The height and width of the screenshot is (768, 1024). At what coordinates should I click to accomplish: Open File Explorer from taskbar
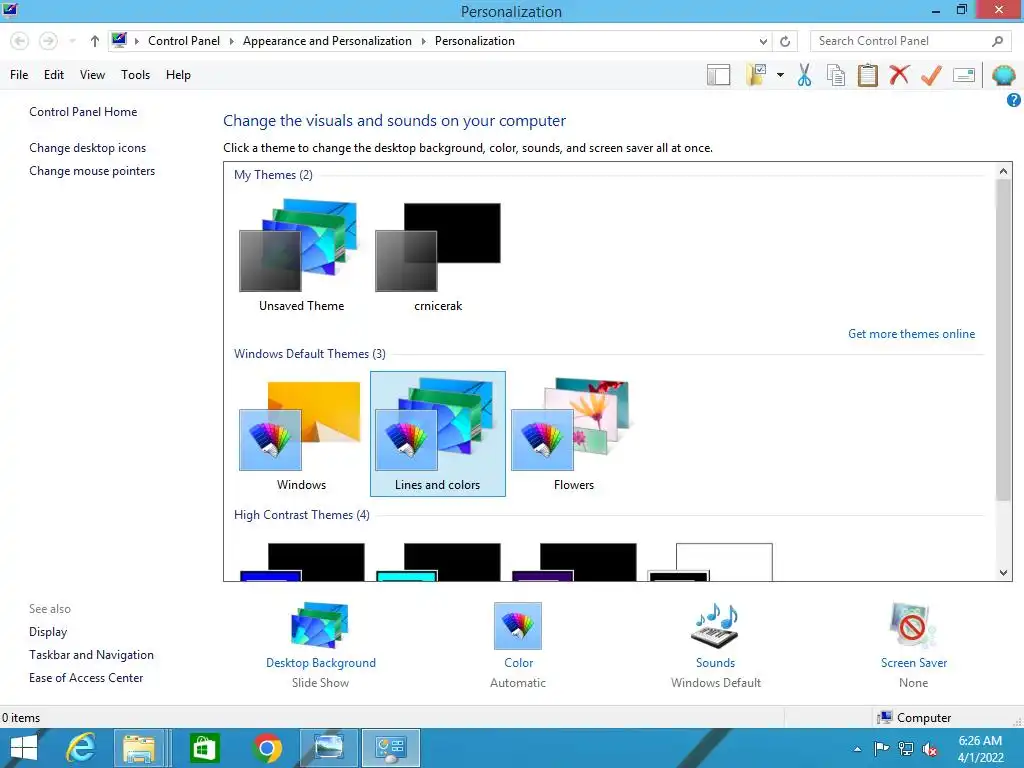click(140, 748)
